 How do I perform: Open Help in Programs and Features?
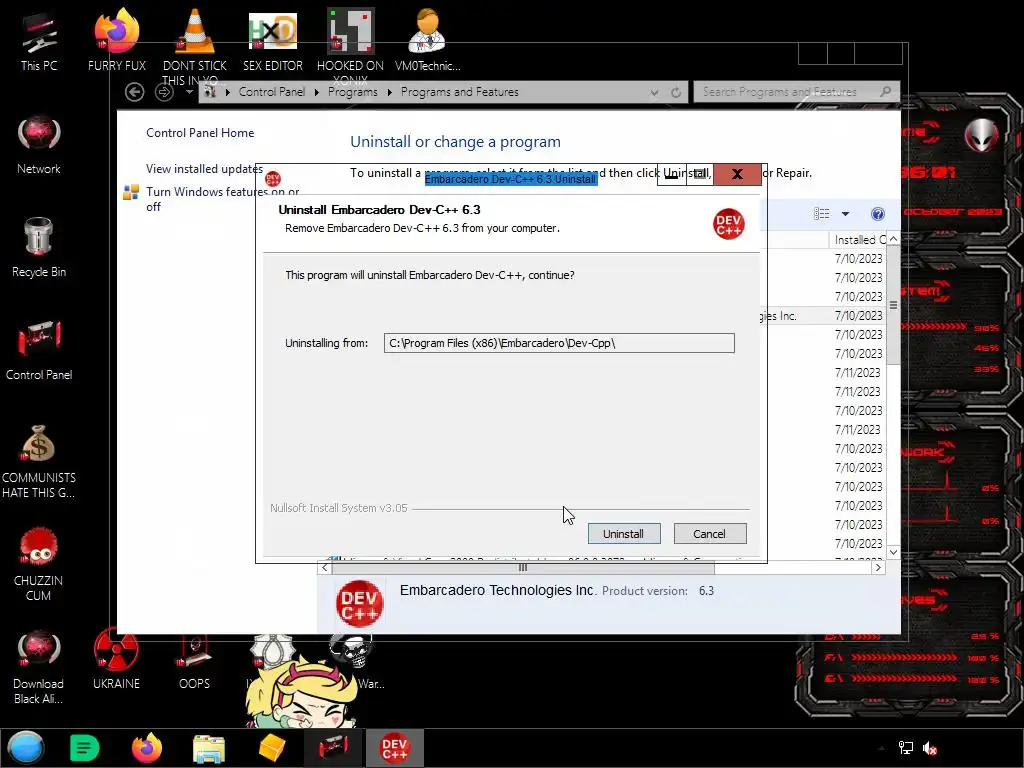point(878,214)
